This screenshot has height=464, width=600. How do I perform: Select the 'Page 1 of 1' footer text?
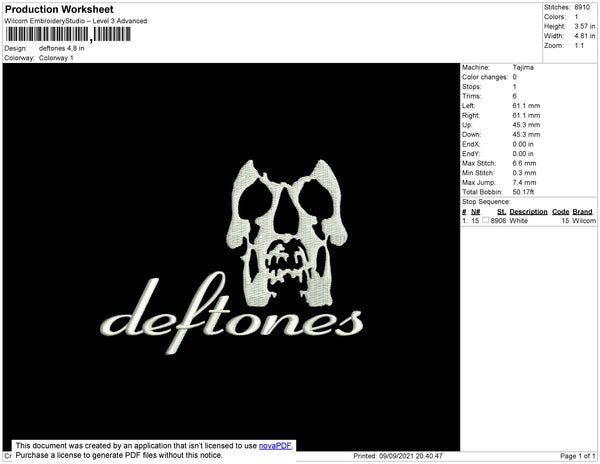point(577,456)
